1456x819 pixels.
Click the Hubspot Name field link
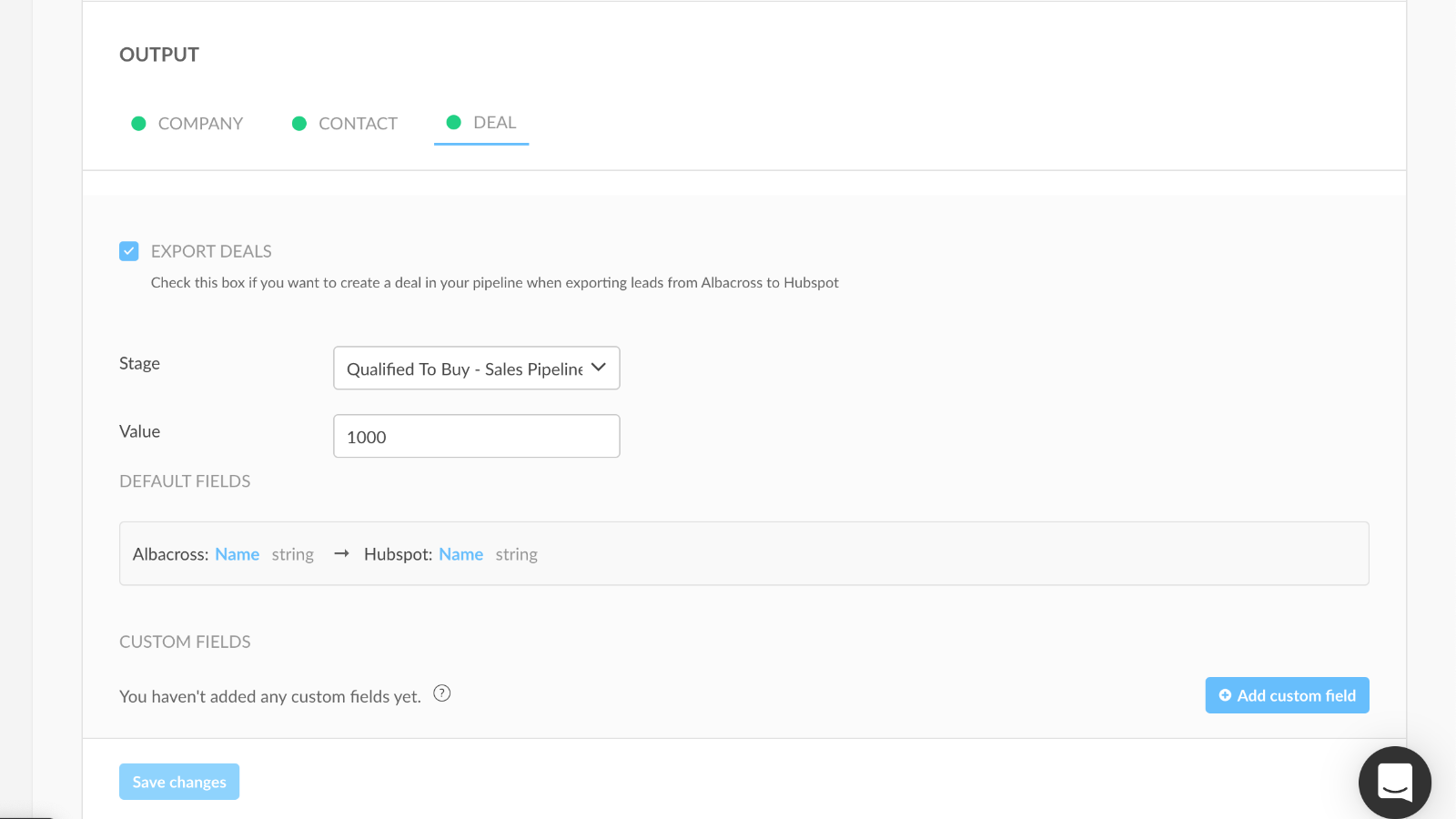460,554
